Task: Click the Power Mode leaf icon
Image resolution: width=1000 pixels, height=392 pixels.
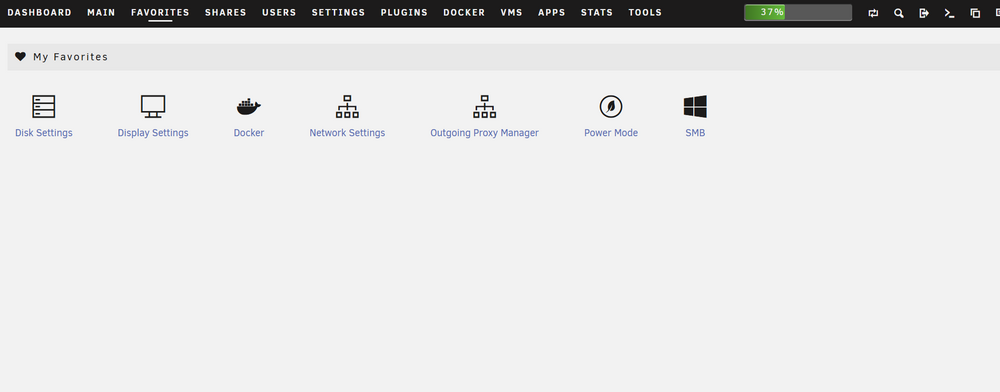Action: coord(611,106)
